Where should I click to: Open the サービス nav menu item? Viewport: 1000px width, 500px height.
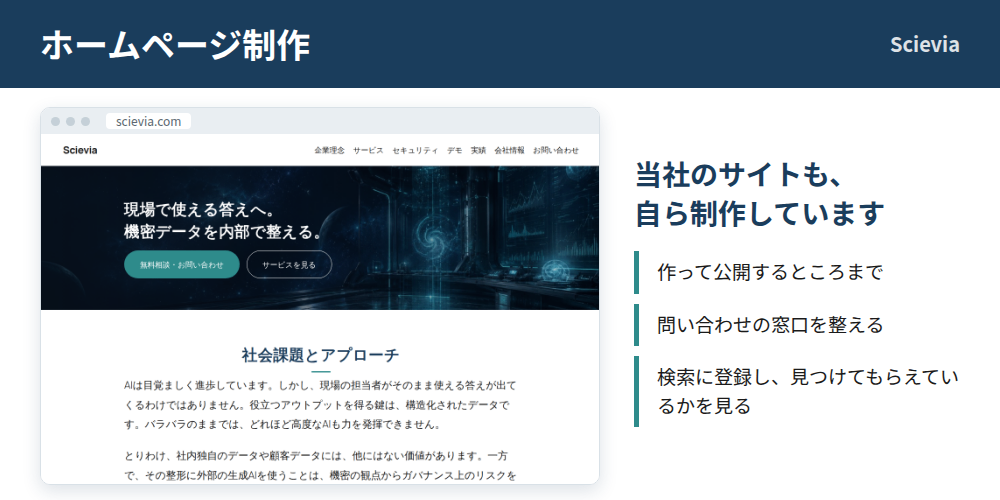click(x=368, y=151)
